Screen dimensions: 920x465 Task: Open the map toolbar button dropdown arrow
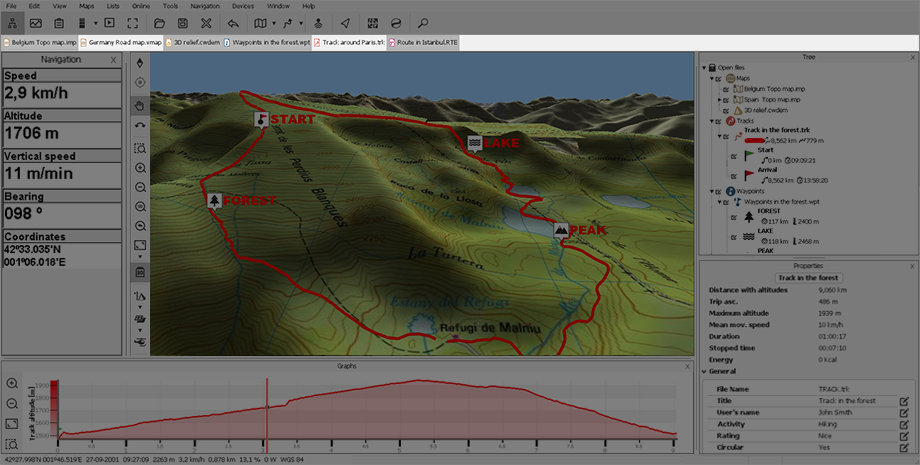point(274,22)
